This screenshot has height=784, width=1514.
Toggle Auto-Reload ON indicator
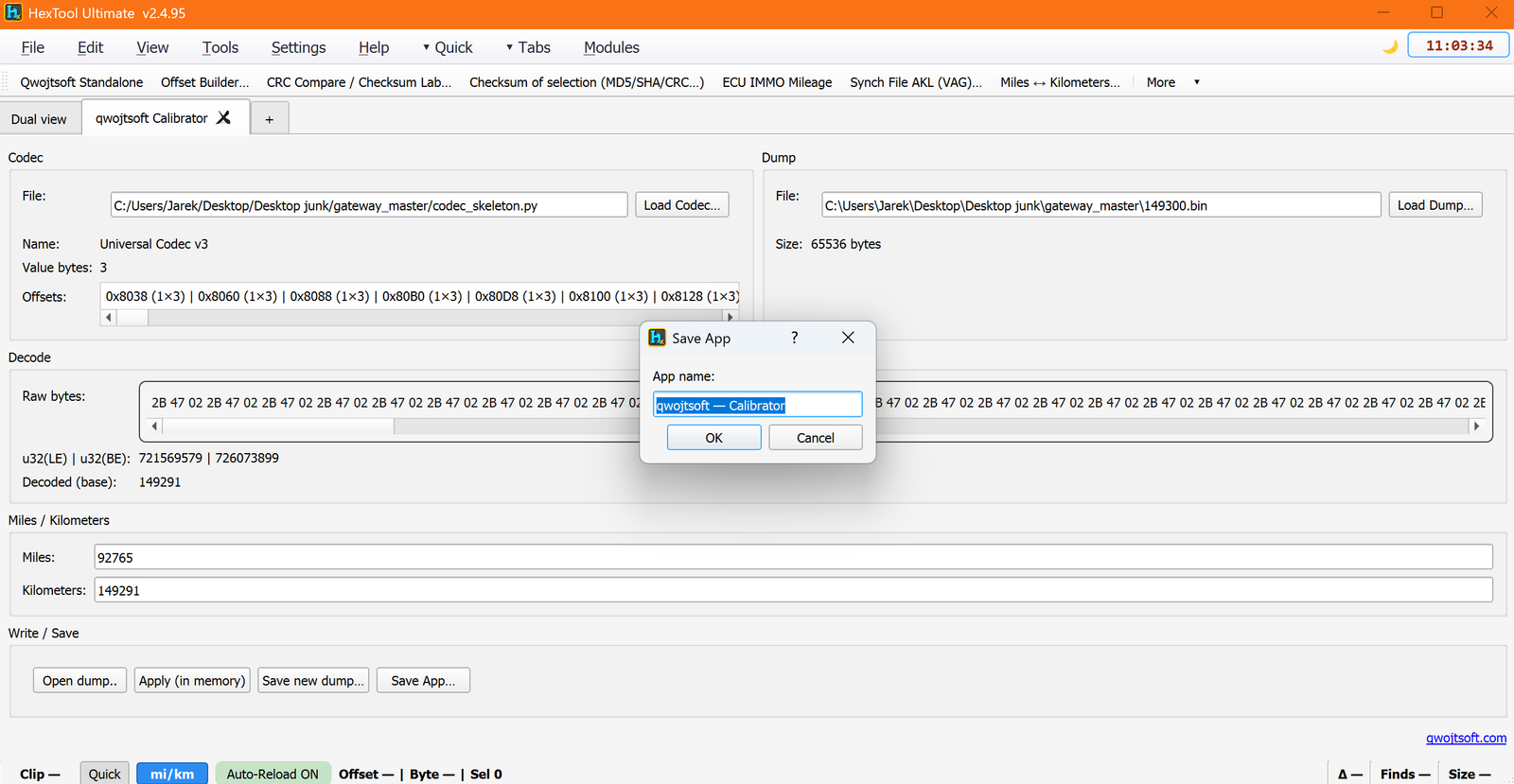click(x=273, y=774)
